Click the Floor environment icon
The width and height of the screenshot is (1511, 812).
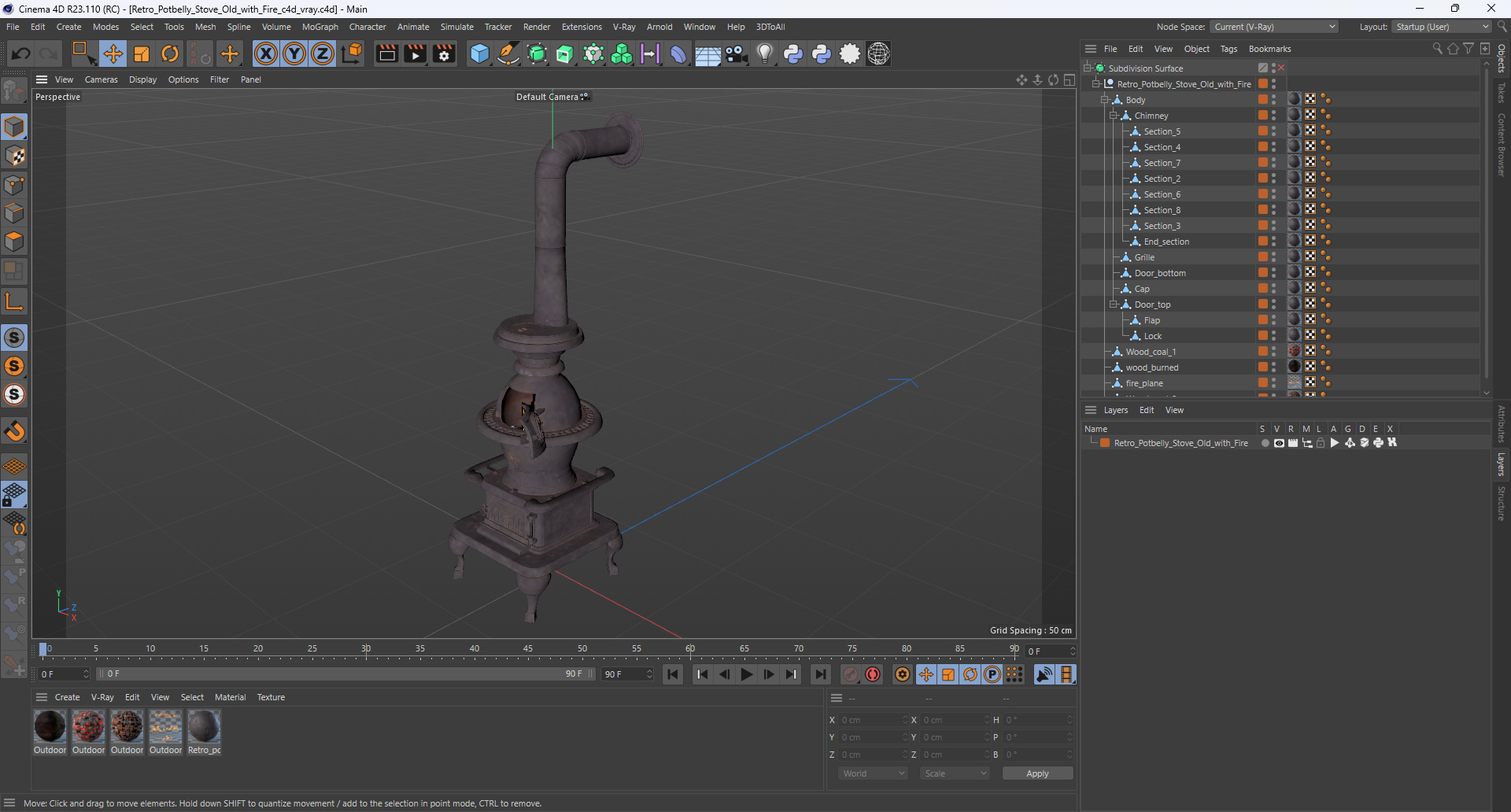707,54
